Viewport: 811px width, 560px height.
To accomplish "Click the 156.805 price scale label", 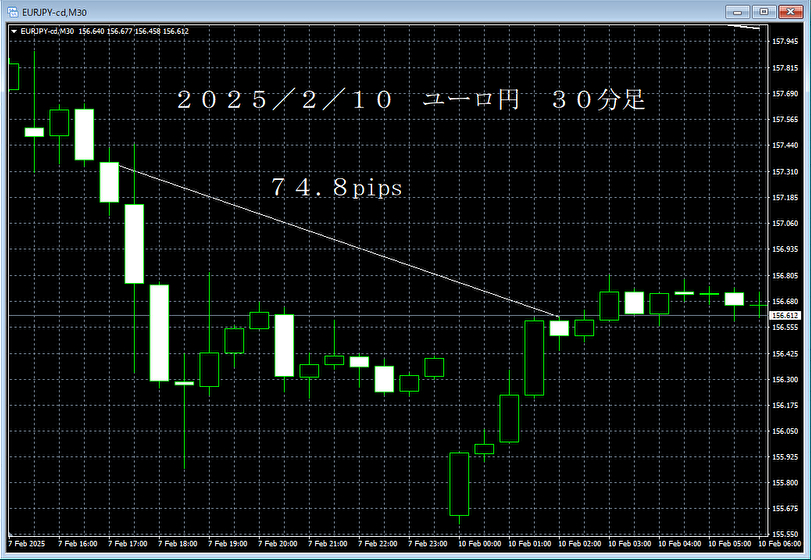I will click(785, 276).
